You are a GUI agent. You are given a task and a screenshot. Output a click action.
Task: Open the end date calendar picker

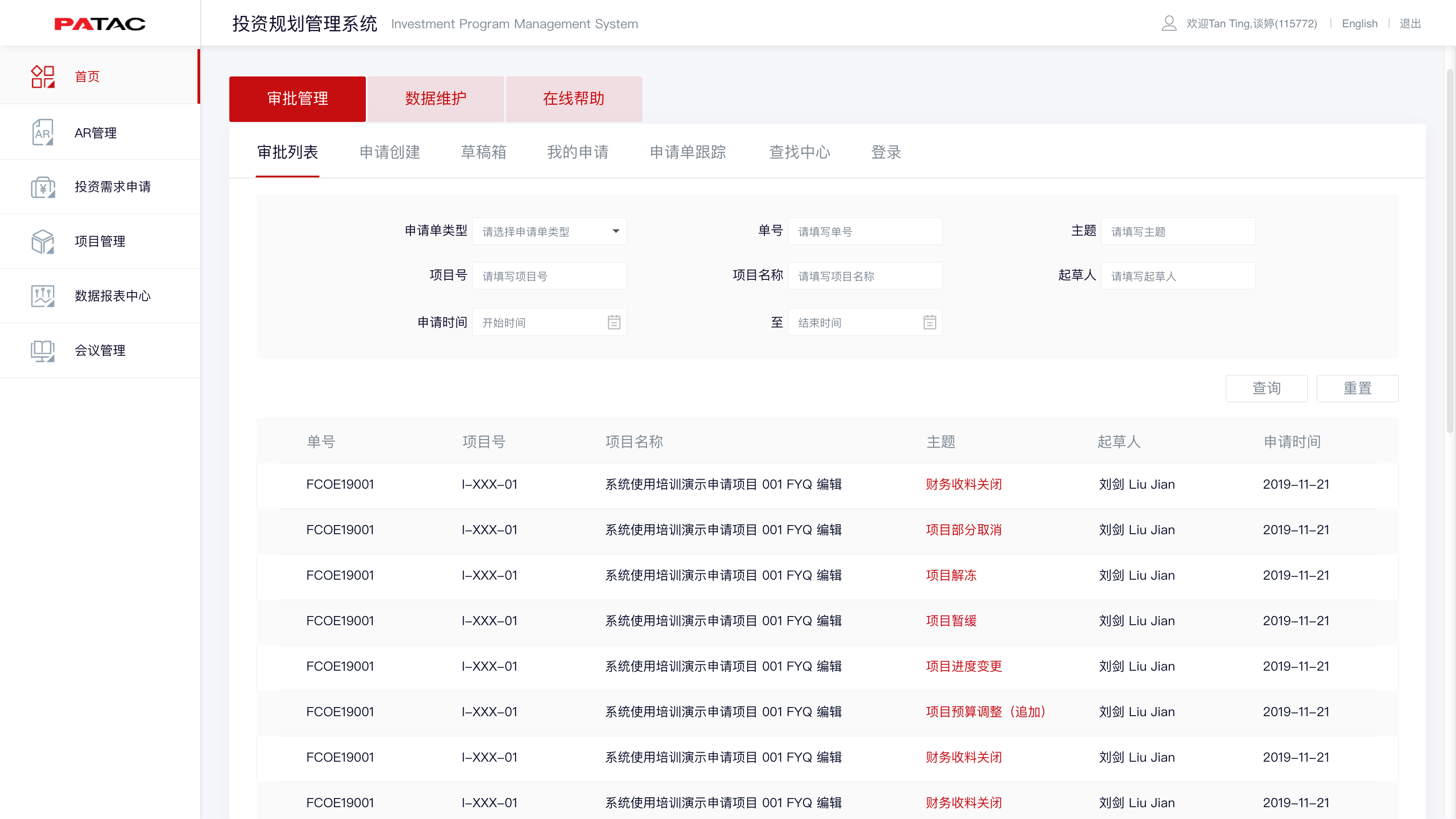click(930, 322)
